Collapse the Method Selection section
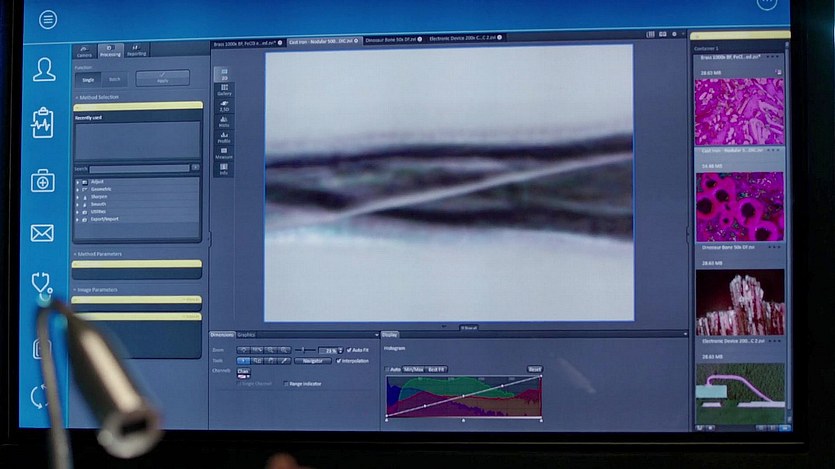The width and height of the screenshot is (835, 469). point(76,98)
